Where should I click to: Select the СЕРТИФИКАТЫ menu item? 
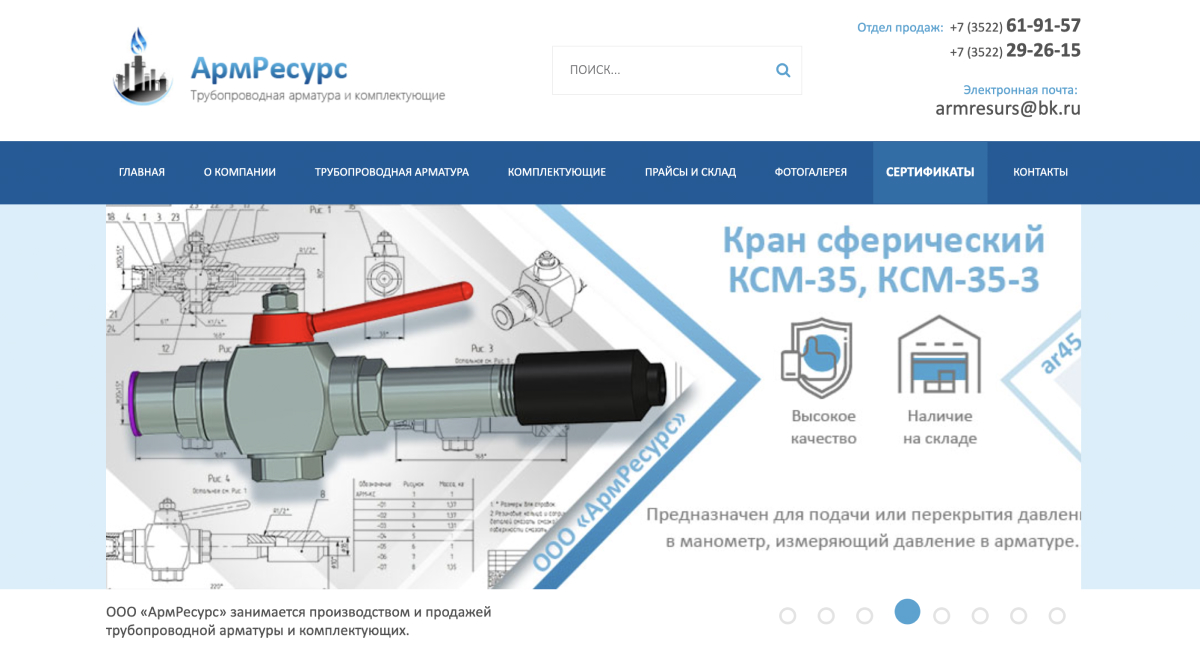click(x=930, y=172)
